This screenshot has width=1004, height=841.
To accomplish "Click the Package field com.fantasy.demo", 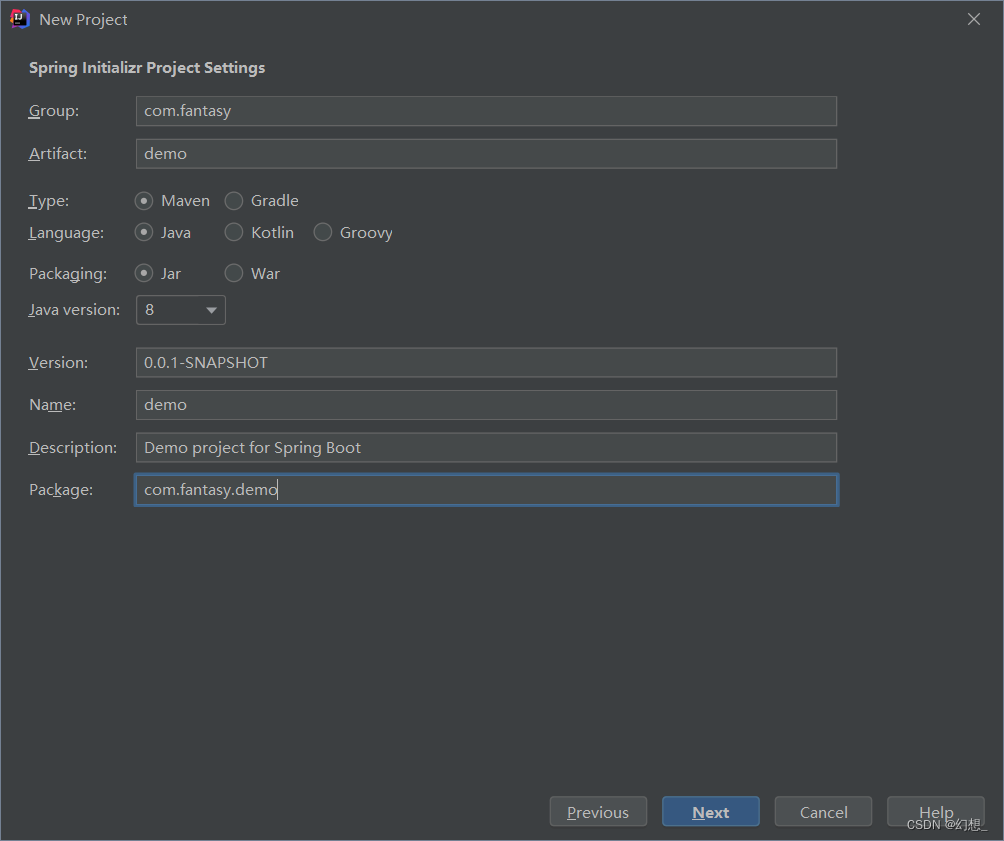I will [486, 490].
